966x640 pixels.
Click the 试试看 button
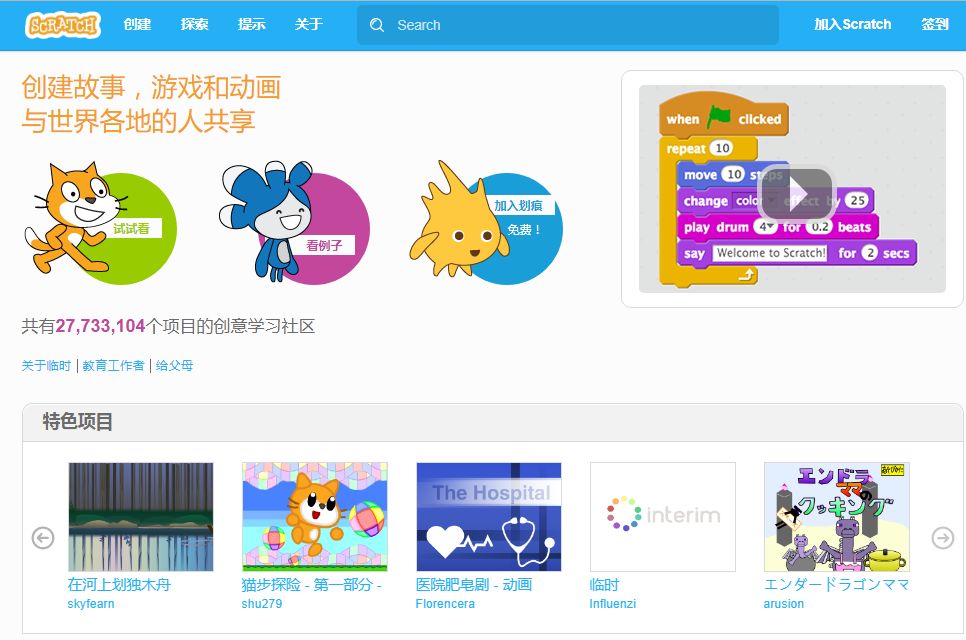click(131, 229)
